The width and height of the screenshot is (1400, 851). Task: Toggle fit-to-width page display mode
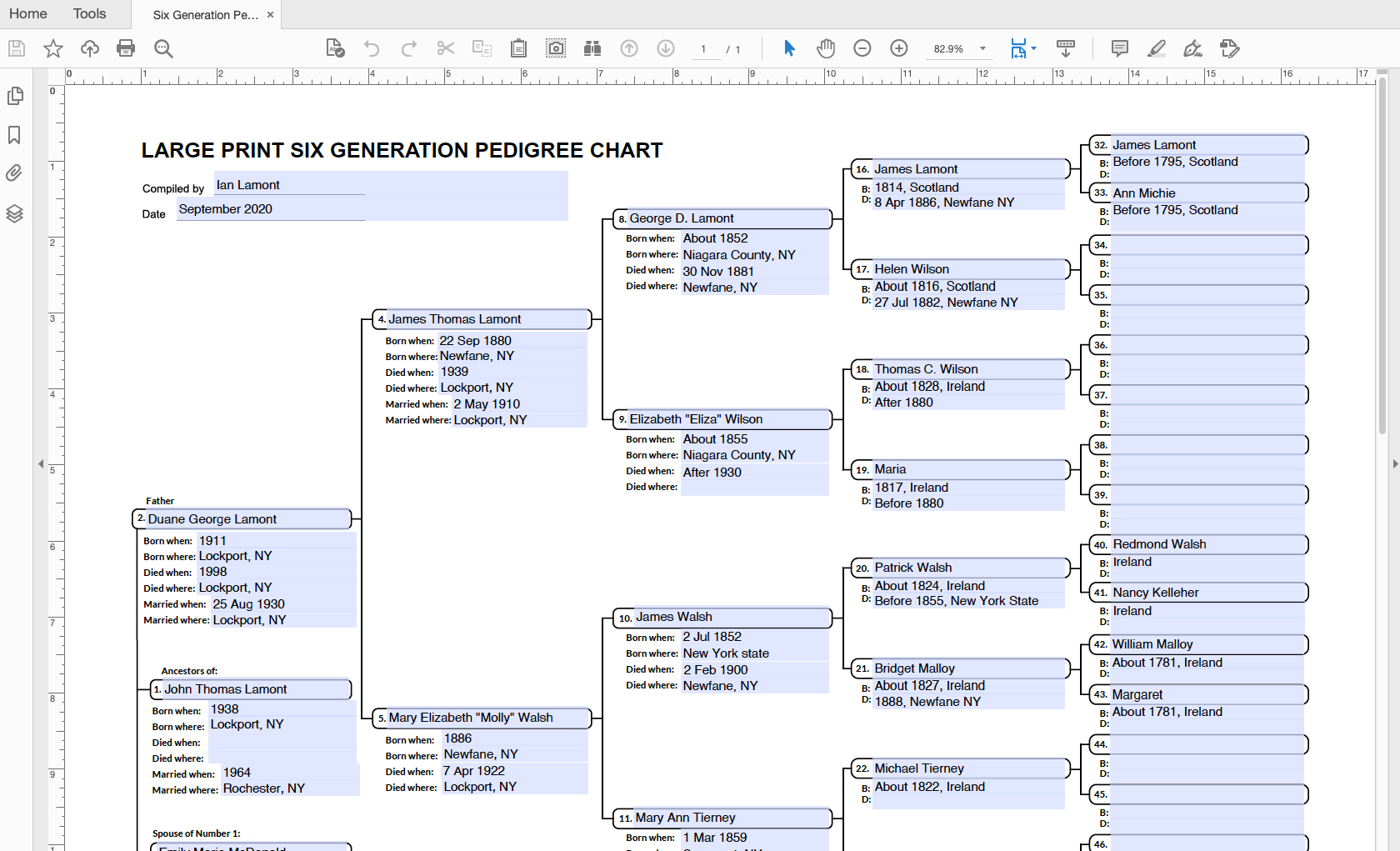pyautogui.click(x=1018, y=48)
